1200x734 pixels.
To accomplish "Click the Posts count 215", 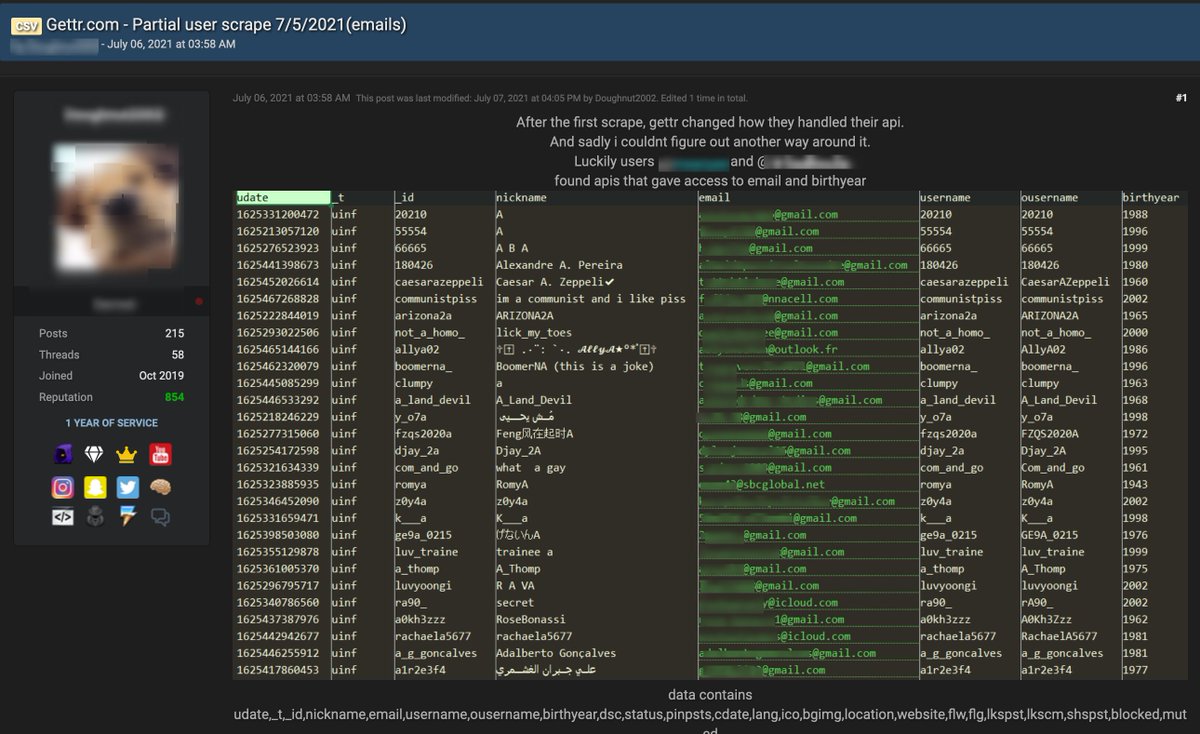I will point(174,334).
